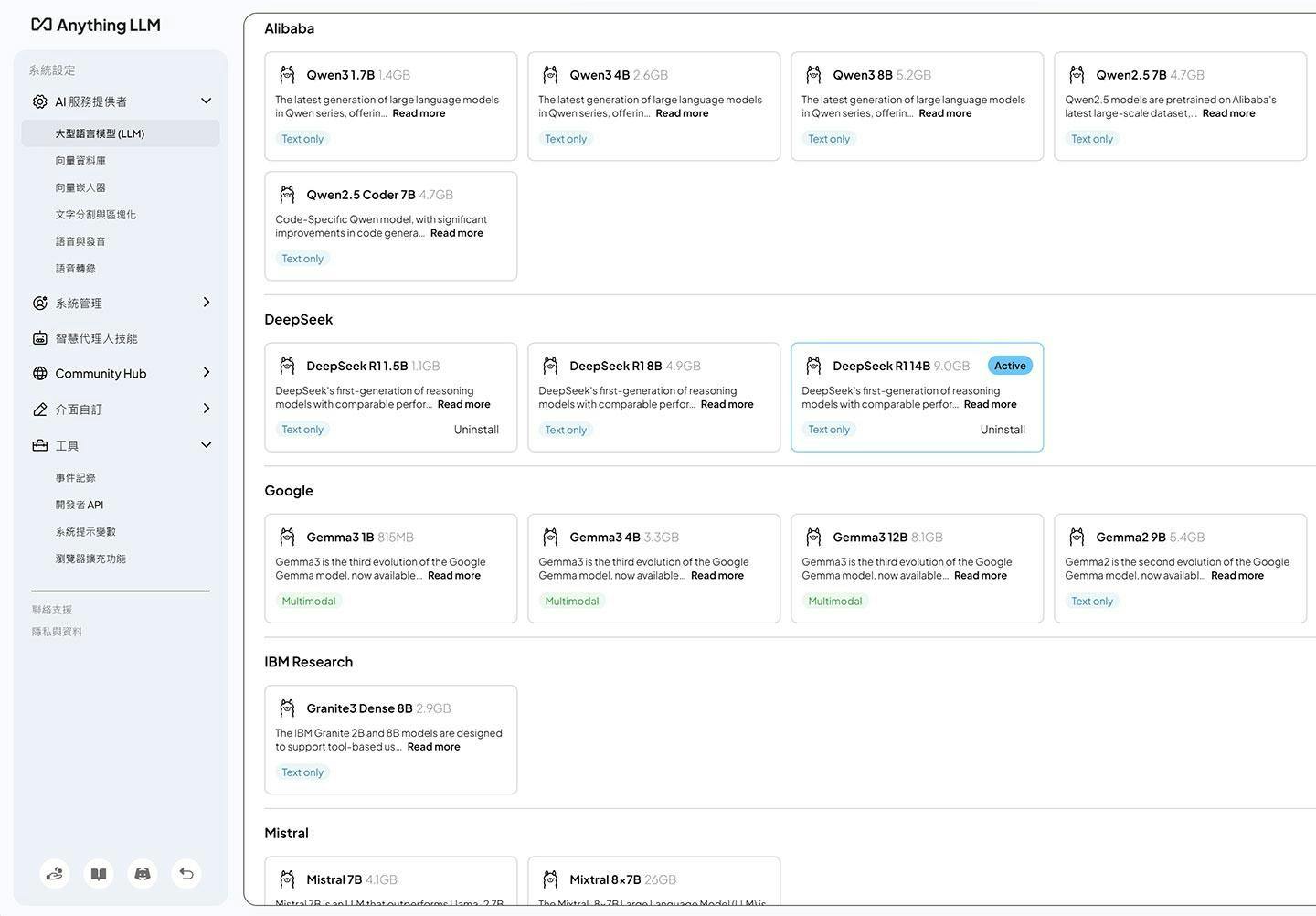Click the llama icon on Mixtral 8x7B card

(550, 879)
